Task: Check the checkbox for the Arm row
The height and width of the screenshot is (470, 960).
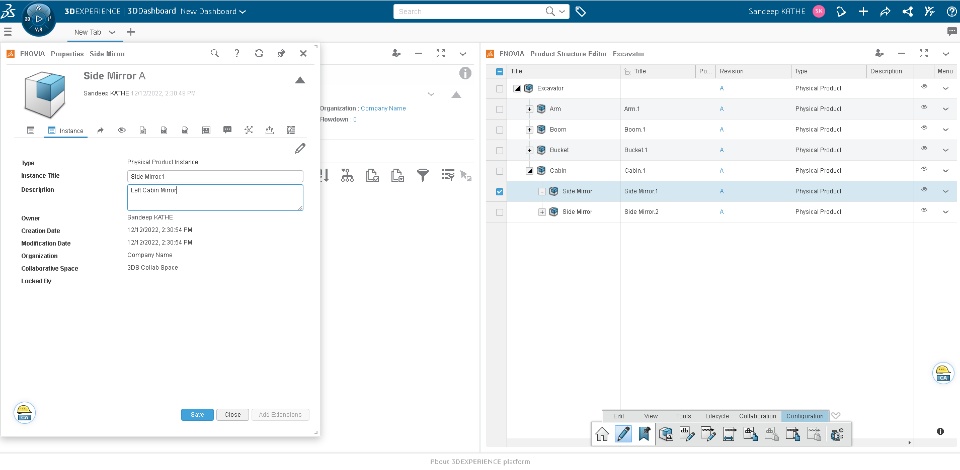Action: (x=499, y=110)
